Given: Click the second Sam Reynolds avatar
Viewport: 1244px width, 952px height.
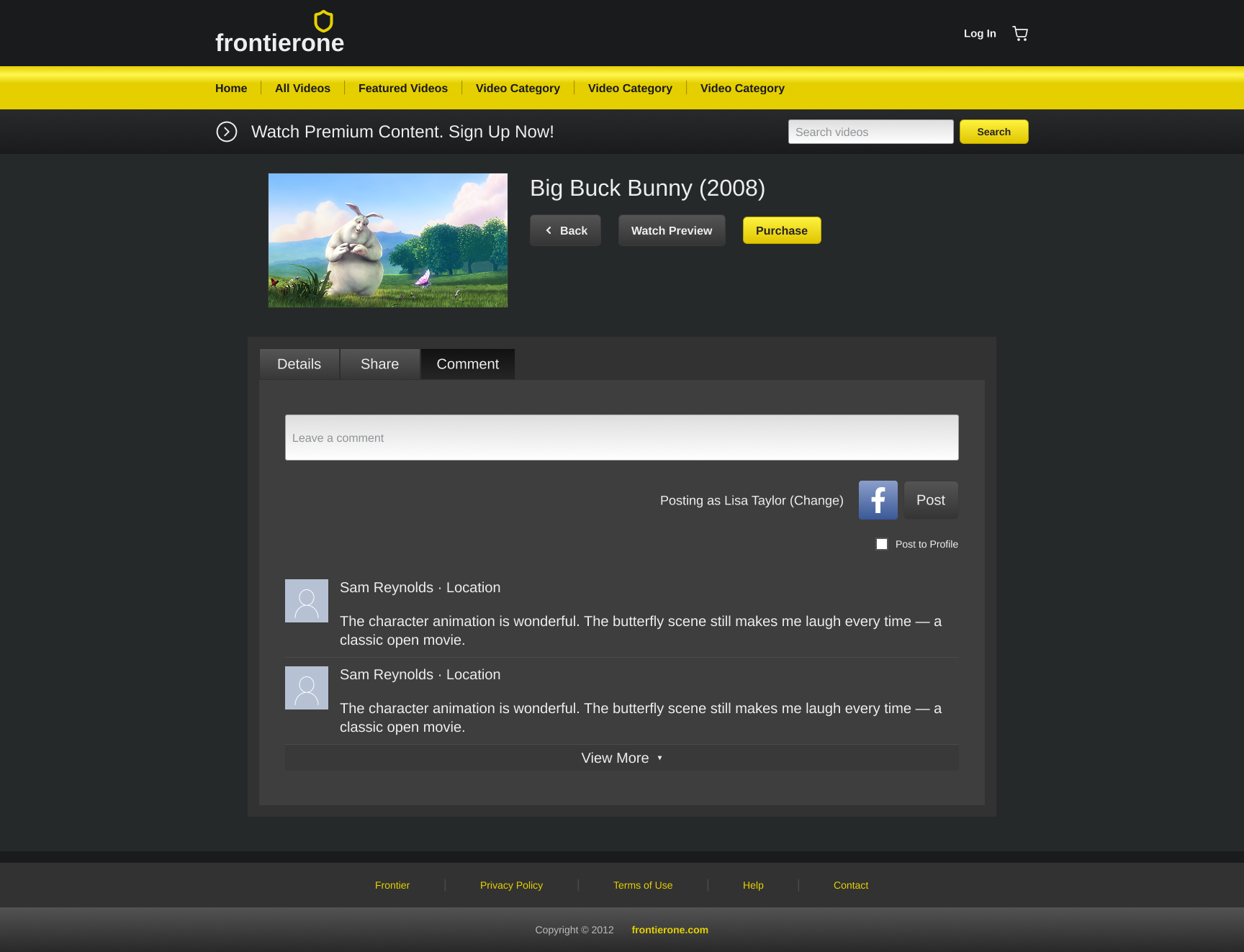Looking at the screenshot, I should tap(307, 688).
